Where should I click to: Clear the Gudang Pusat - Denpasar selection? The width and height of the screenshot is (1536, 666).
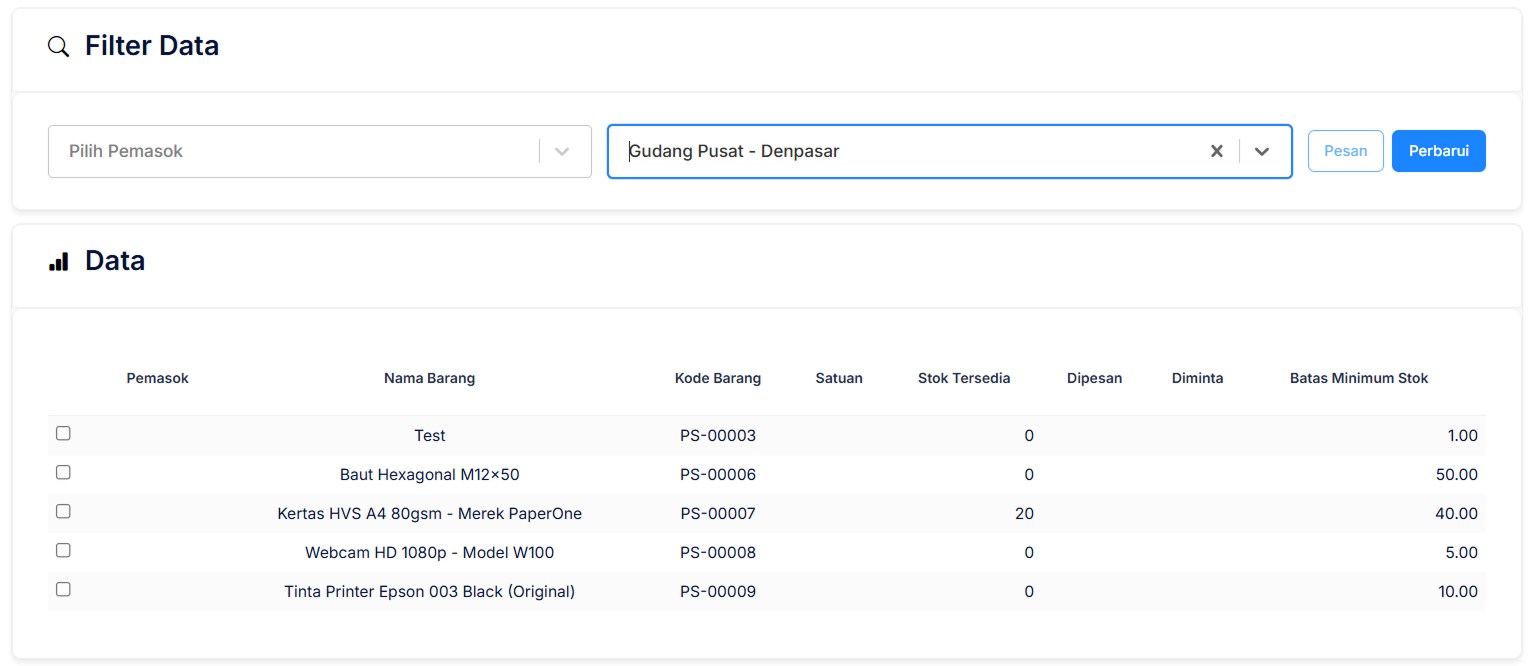(x=1216, y=151)
